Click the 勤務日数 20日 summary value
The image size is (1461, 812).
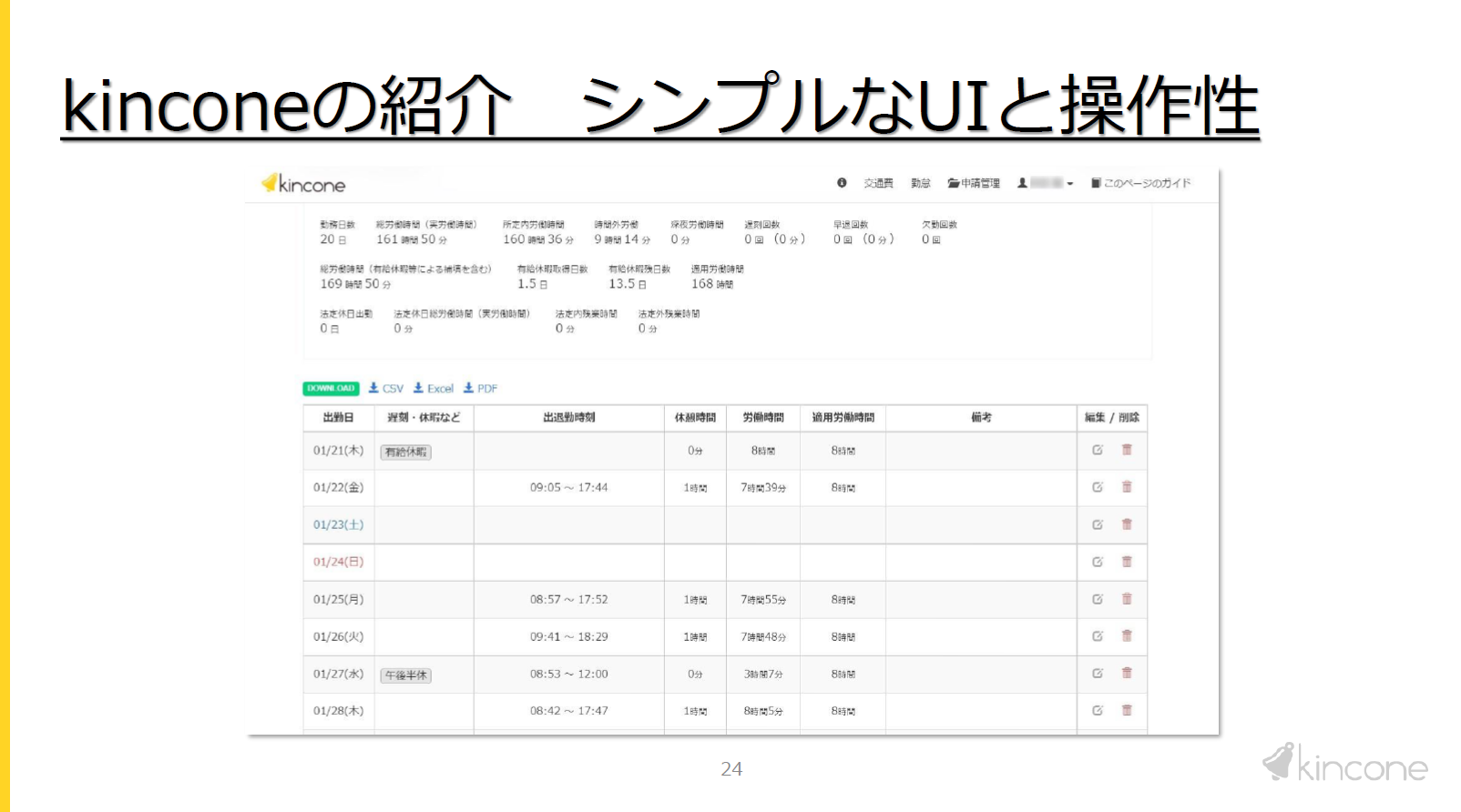(333, 239)
